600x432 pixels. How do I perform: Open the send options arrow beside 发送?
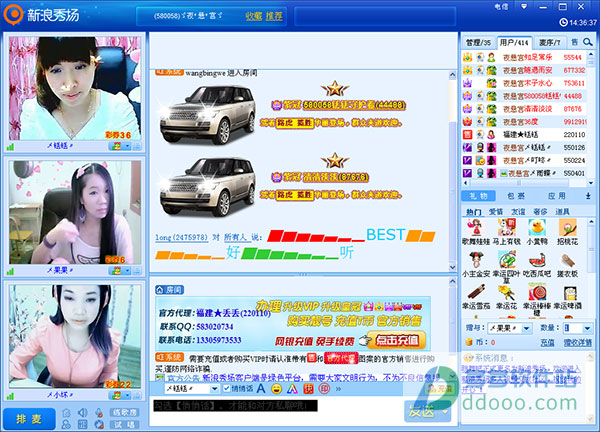click(446, 412)
